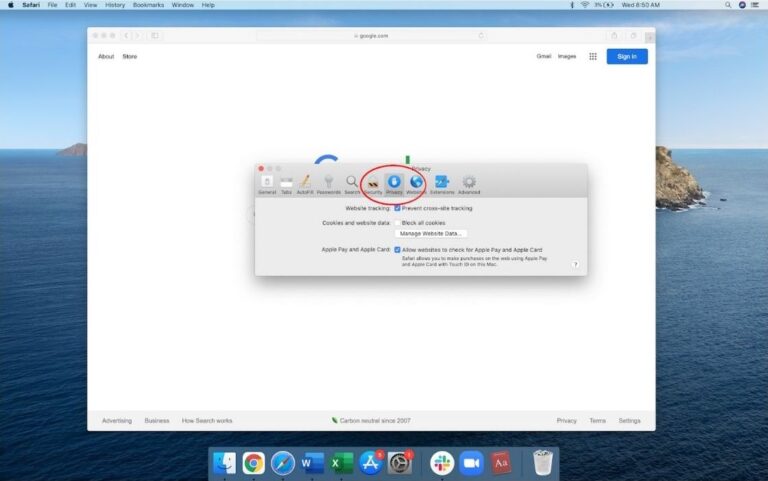Screen dimensions: 768x481
Task: Open the Gmail link
Action: tap(544, 57)
